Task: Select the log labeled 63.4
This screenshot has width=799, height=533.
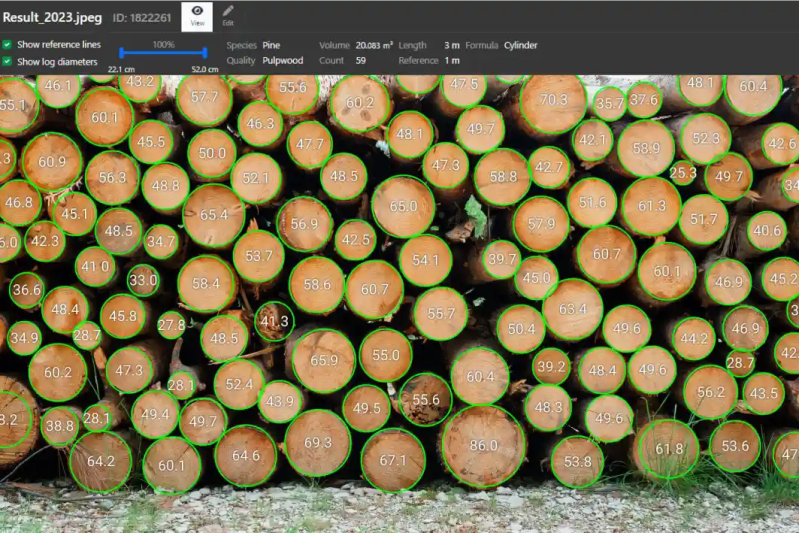Action: pyautogui.click(x=573, y=309)
